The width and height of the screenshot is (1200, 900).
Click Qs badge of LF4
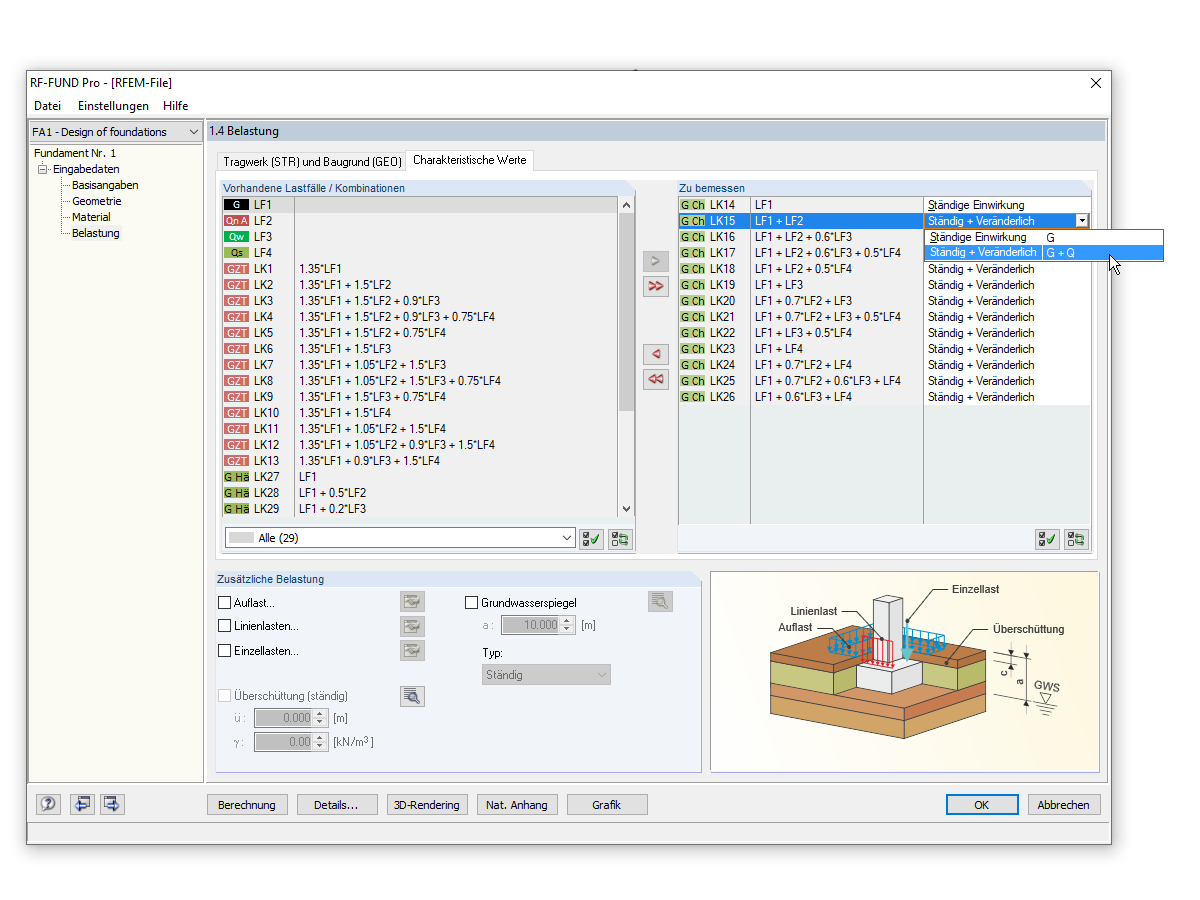[236, 253]
